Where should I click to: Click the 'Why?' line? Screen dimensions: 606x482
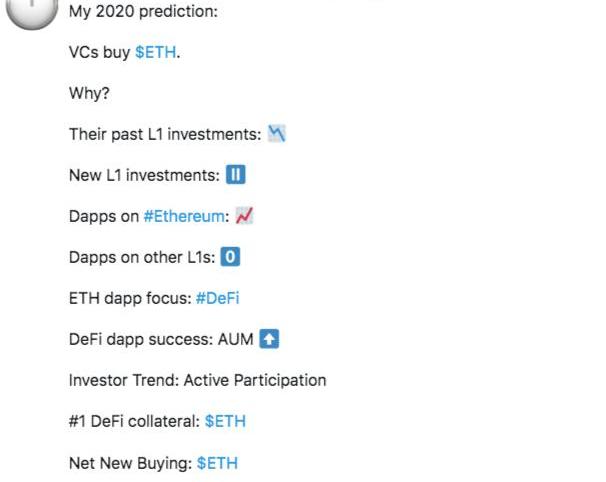coord(89,93)
